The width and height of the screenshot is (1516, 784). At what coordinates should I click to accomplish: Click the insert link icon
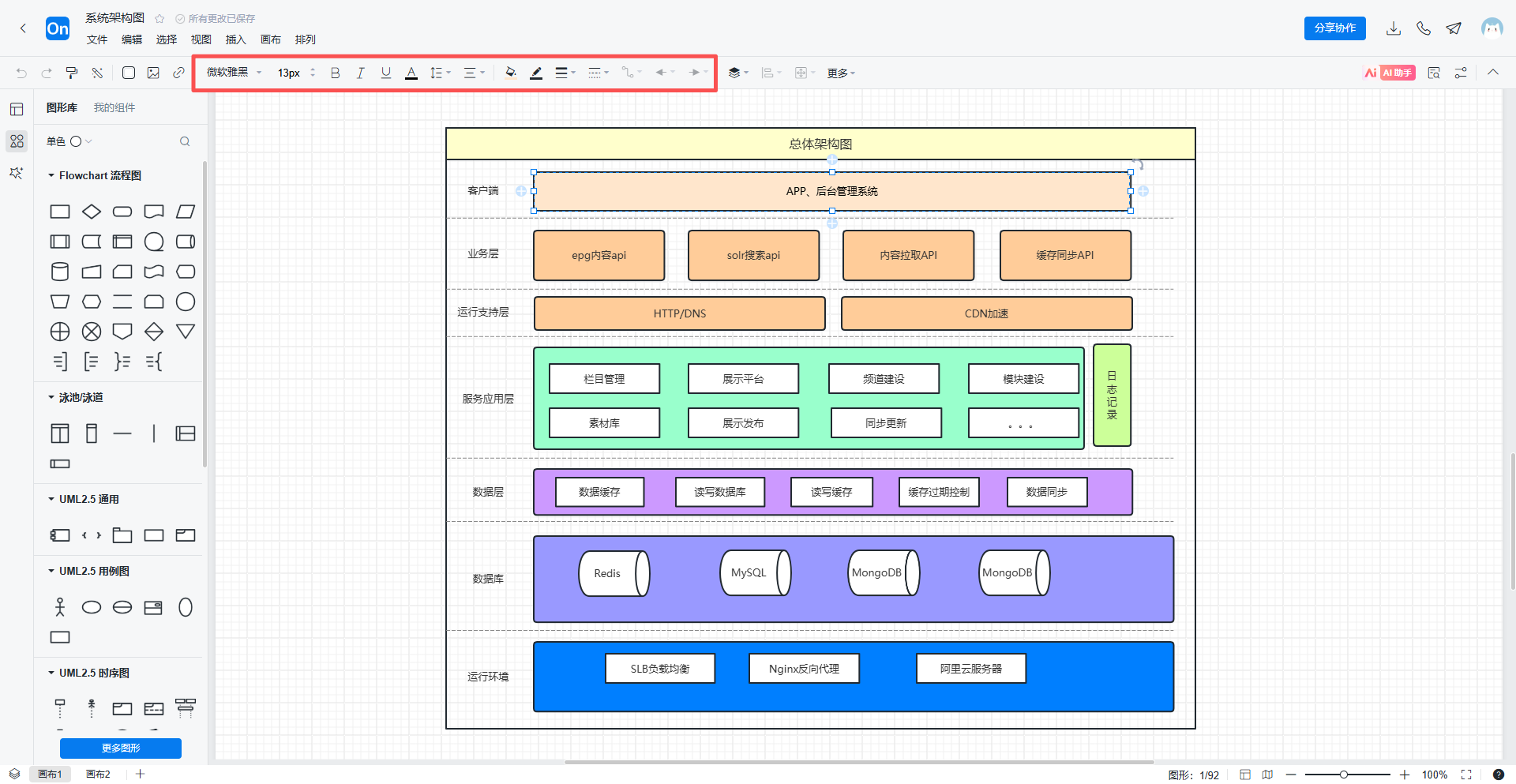178,73
